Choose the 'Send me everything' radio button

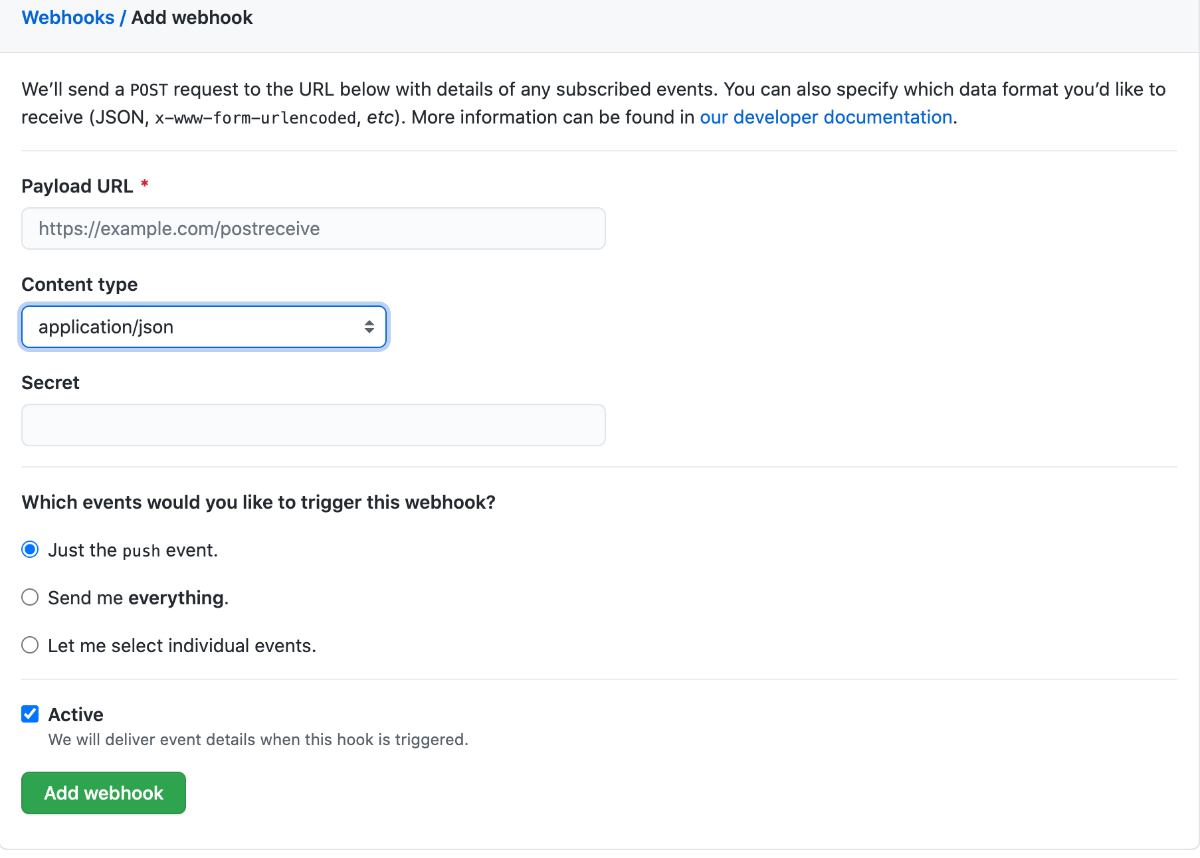30,597
